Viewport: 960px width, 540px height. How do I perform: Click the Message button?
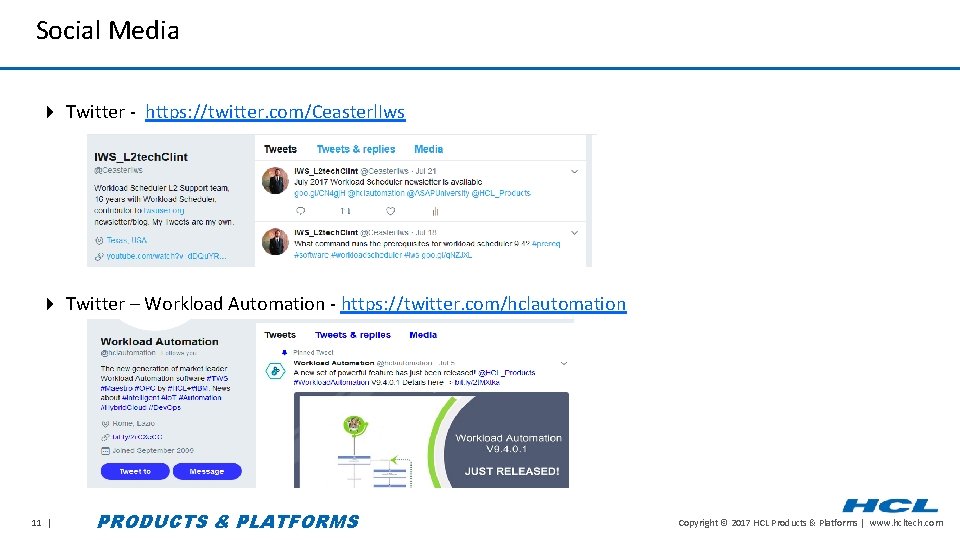(207, 471)
